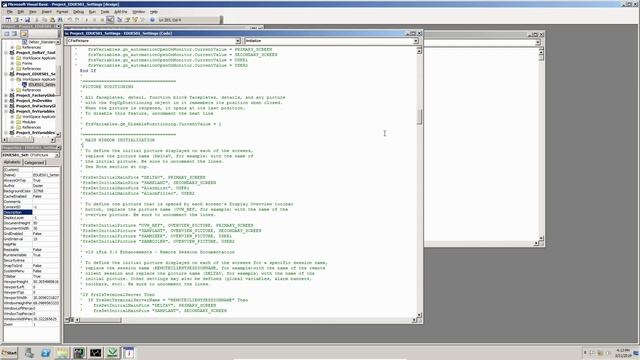The height and width of the screenshot is (360, 640).
Task: Expand the Project_fixDevAlm tree node
Action: pyautogui.click(x=6, y=100)
